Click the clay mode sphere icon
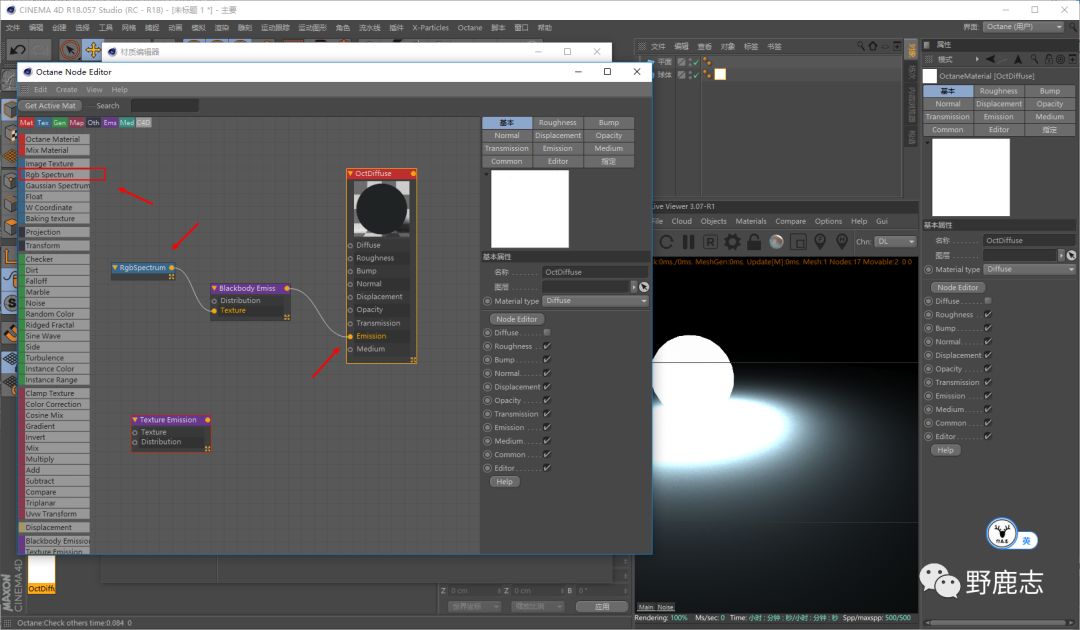The height and width of the screenshot is (630, 1080). pyautogui.click(x=776, y=242)
